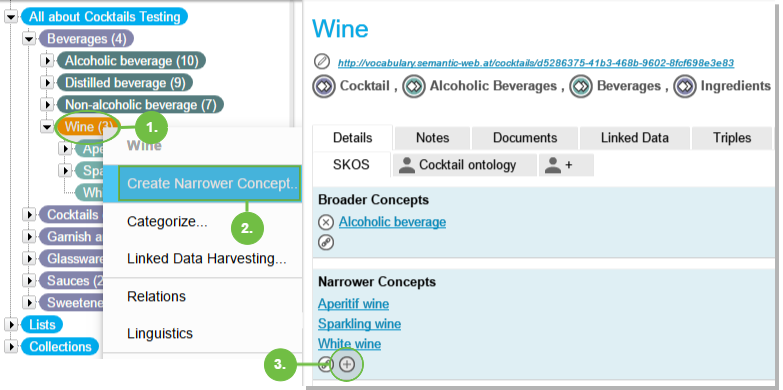Expand the Collections tree node
The width and height of the screenshot is (783, 390).
pyautogui.click(x=11, y=346)
